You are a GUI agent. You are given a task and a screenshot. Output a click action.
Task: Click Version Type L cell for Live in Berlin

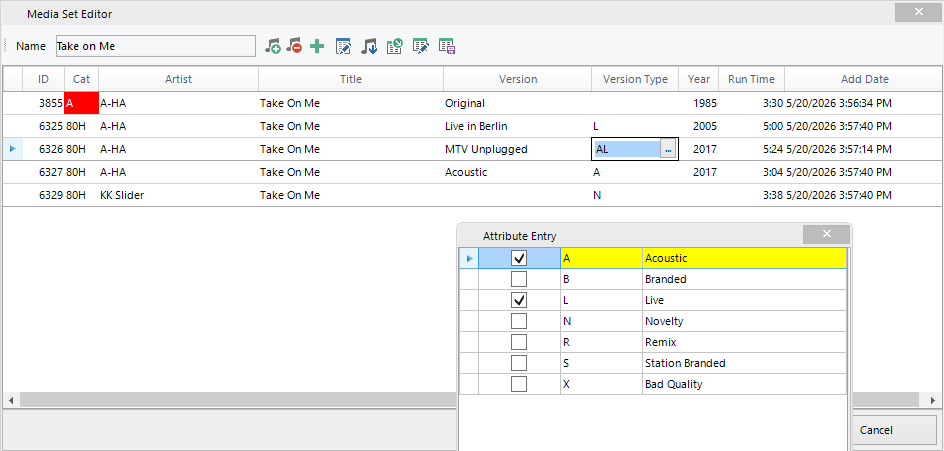click(x=635, y=126)
